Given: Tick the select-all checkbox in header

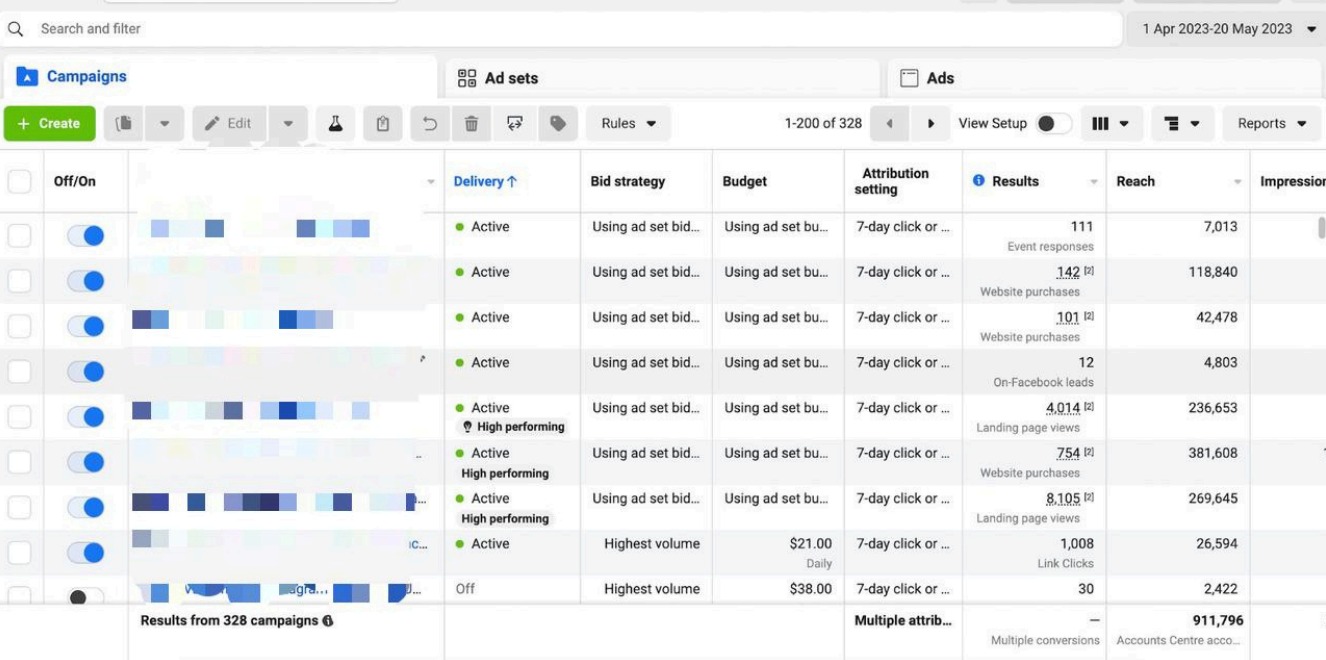Looking at the screenshot, I should click(19, 181).
